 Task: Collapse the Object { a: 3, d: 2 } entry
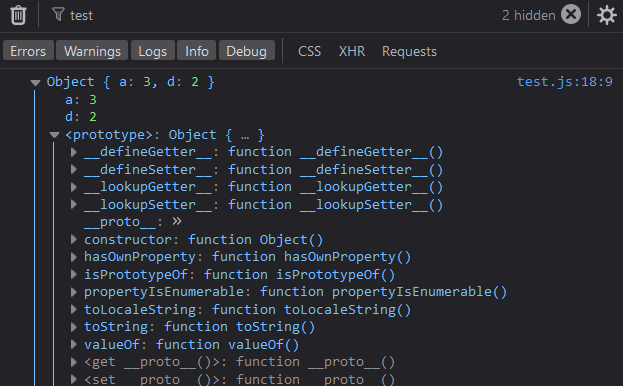[35, 83]
